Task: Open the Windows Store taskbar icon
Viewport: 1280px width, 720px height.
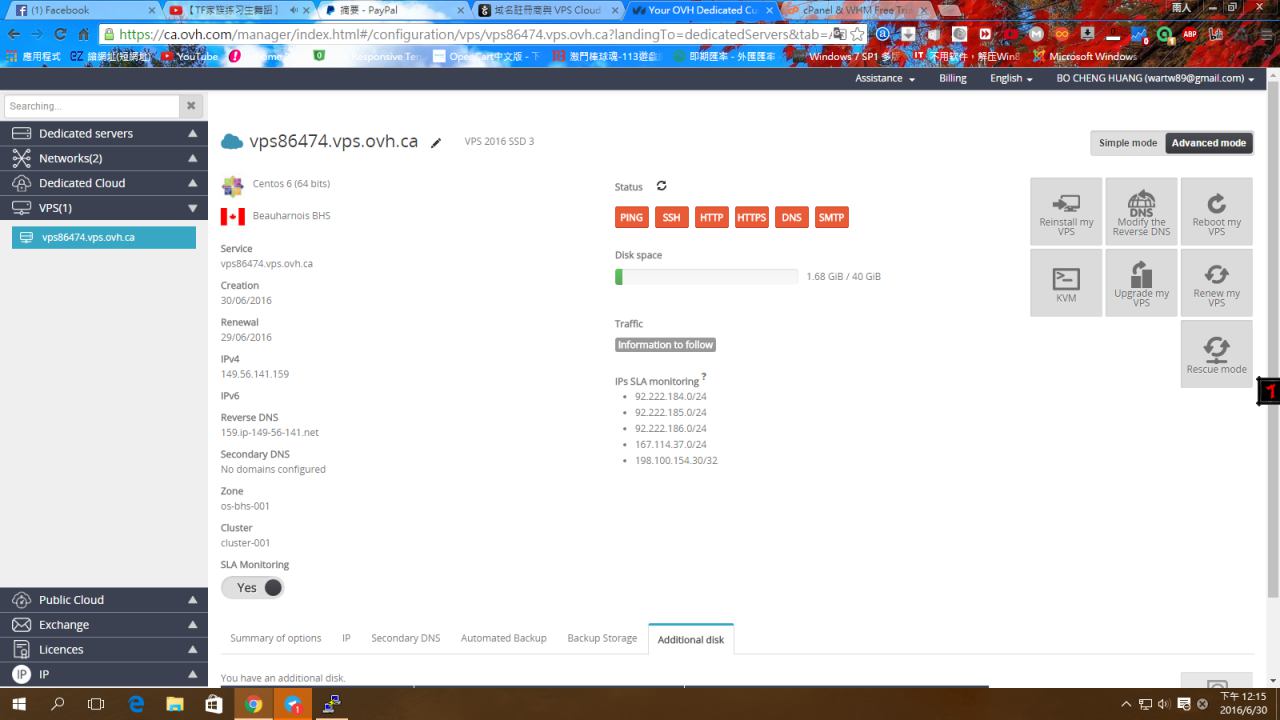Action: point(214,704)
